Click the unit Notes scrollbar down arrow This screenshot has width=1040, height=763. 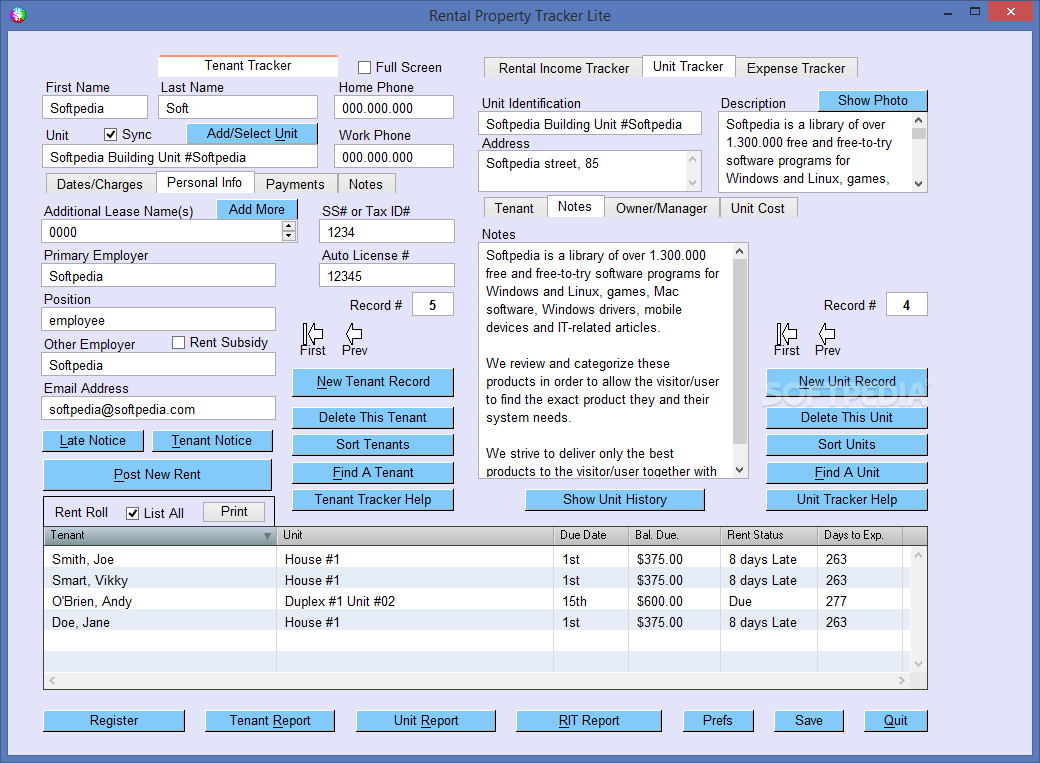(x=740, y=470)
